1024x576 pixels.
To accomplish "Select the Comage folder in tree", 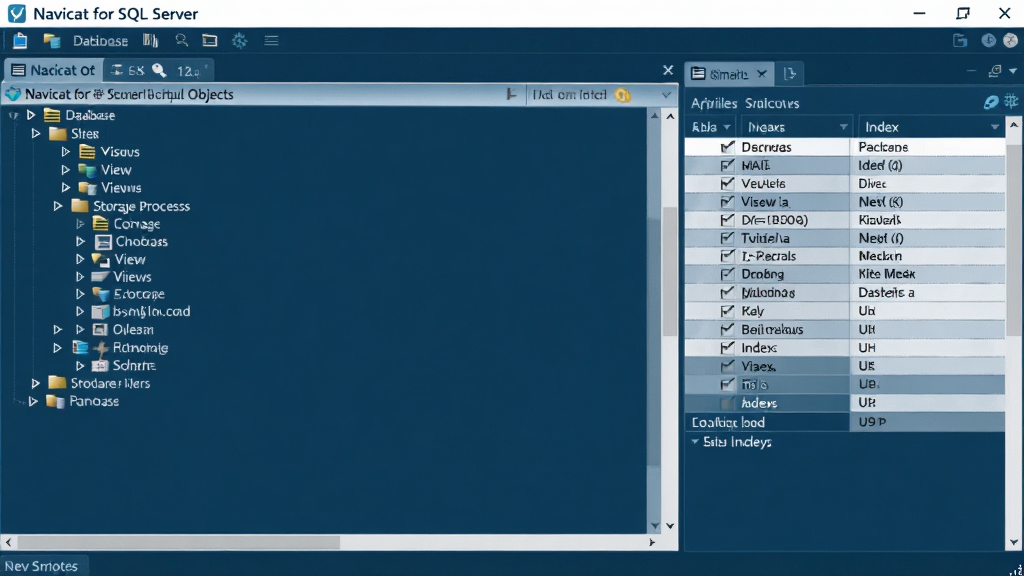I will [136, 224].
